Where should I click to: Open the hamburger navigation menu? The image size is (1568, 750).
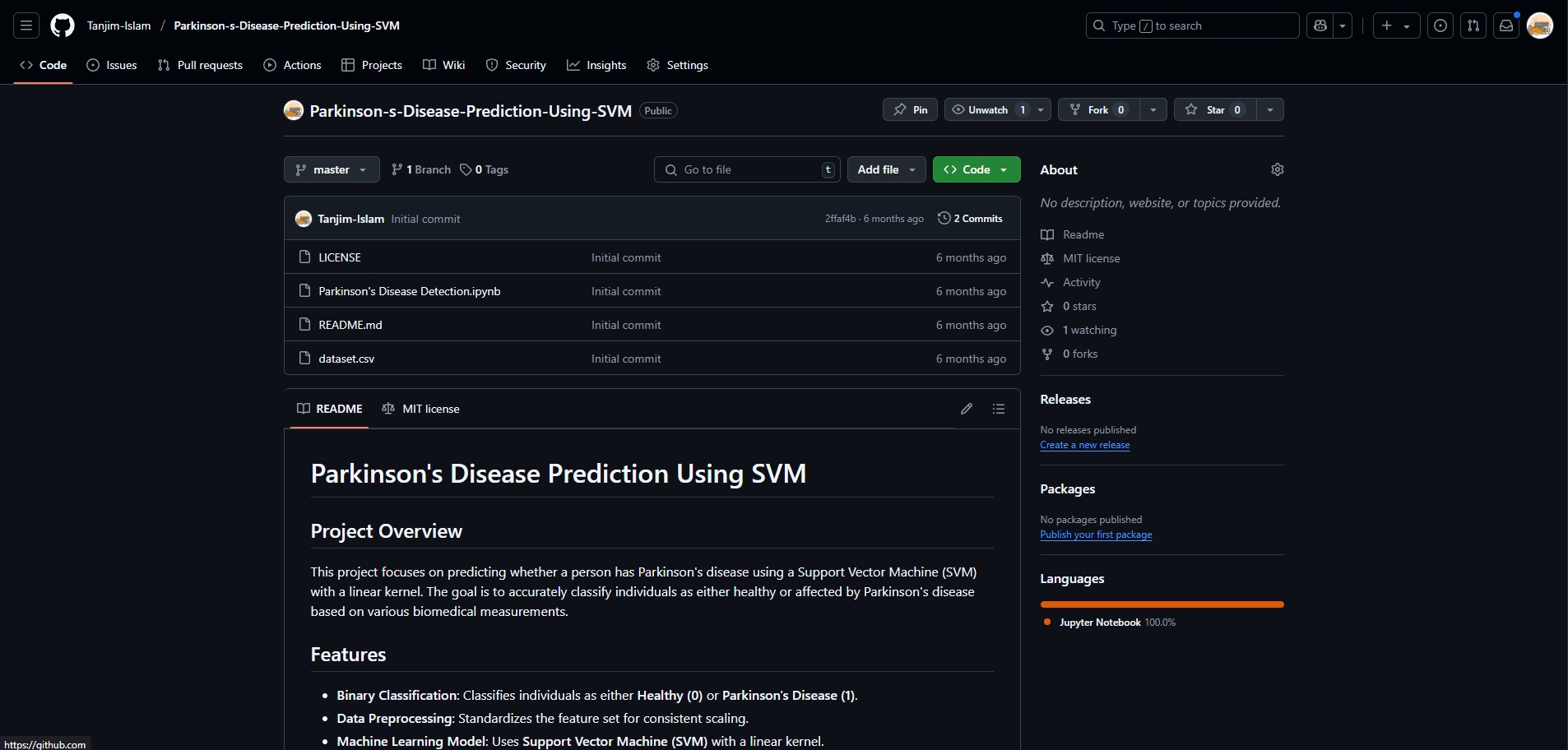[26, 25]
